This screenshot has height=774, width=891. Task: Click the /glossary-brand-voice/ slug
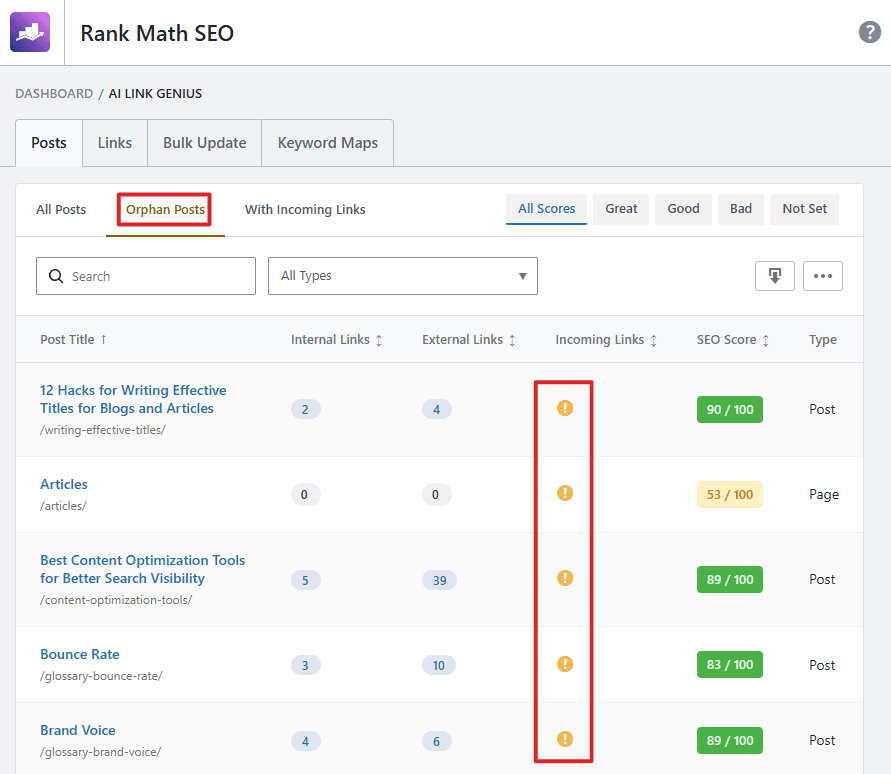101,752
